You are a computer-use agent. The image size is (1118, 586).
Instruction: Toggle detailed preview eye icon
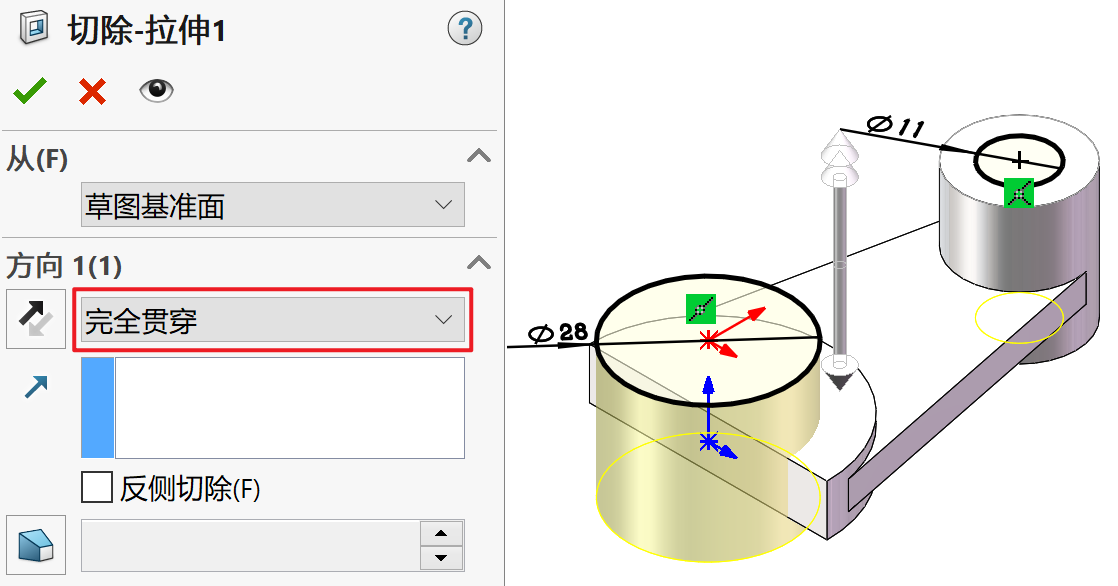(x=156, y=90)
